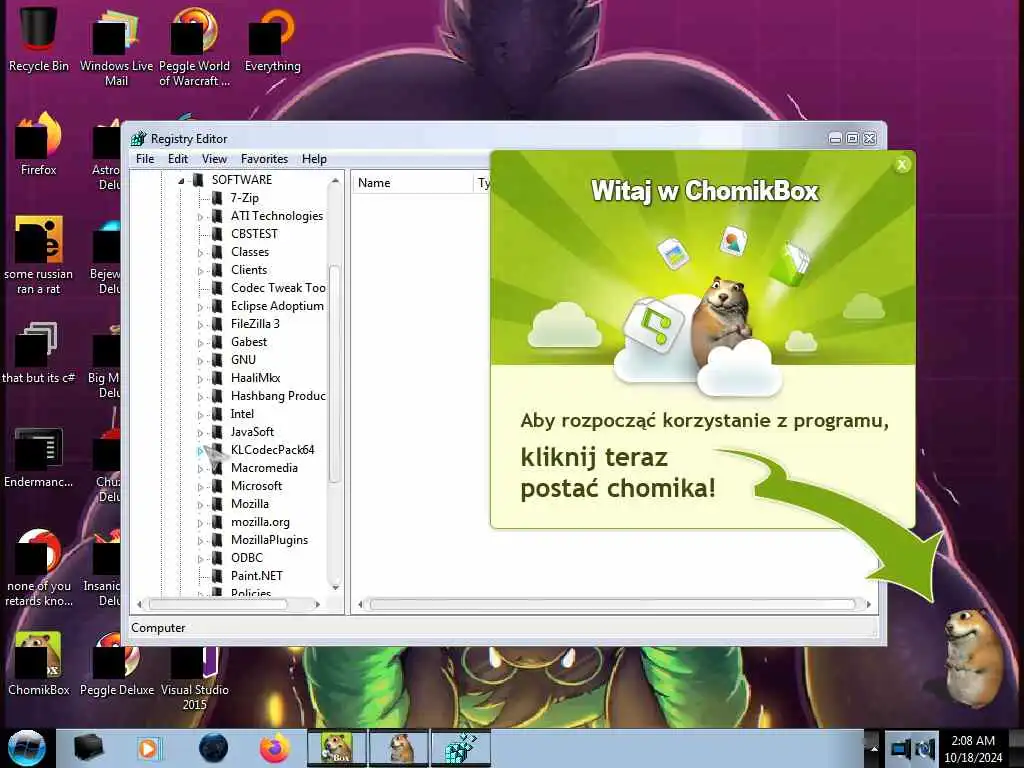Image resolution: width=1024 pixels, height=768 pixels.
Task: Select the MozillaPlugins registry key
Action: (269, 540)
